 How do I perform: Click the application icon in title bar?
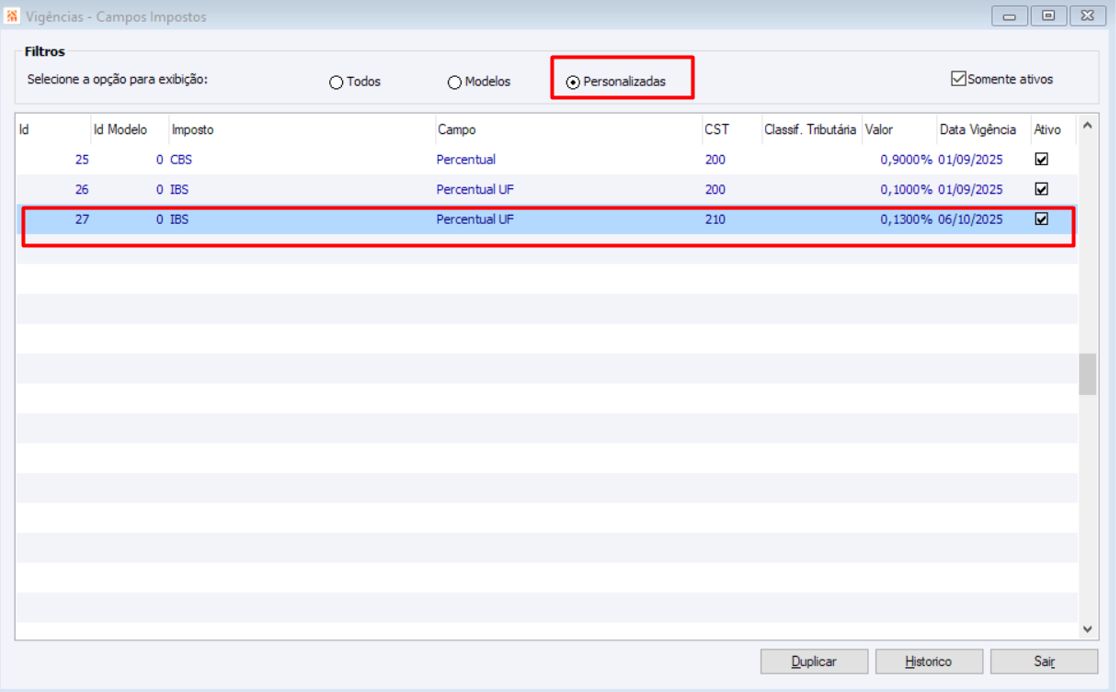tap(12, 16)
